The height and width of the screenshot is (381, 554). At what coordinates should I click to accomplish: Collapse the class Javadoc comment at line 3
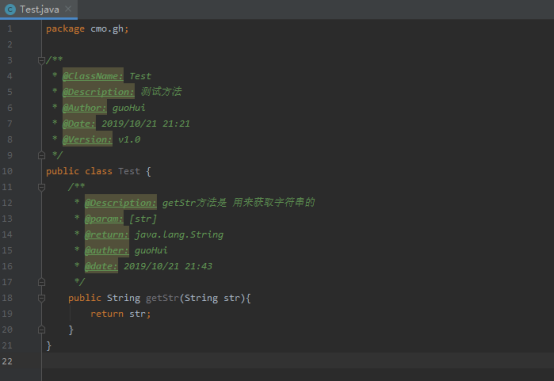coord(41,60)
